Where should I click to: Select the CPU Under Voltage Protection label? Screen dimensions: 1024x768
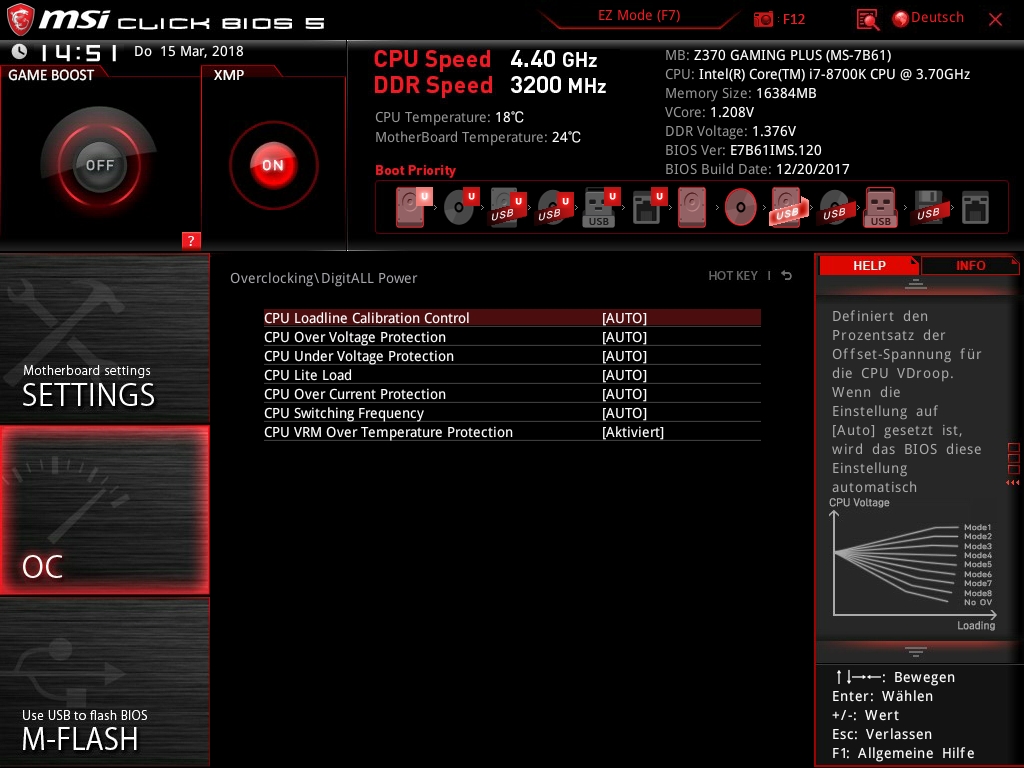pos(359,356)
